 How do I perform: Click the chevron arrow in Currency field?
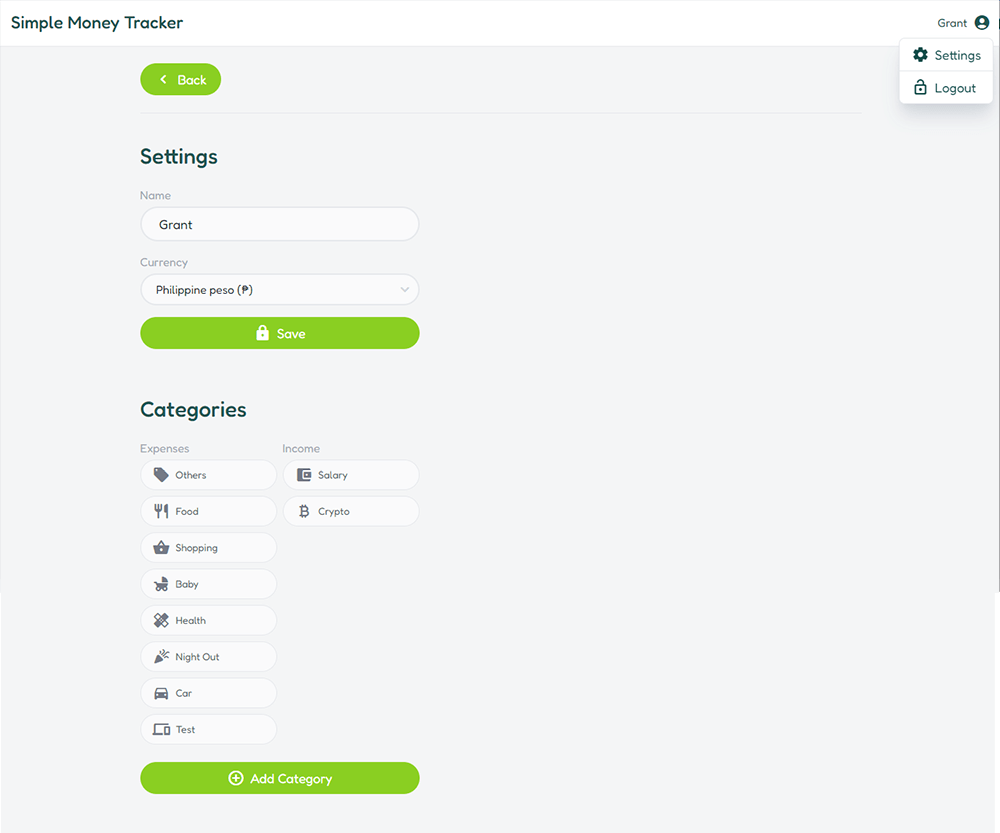[x=405, y=290]
